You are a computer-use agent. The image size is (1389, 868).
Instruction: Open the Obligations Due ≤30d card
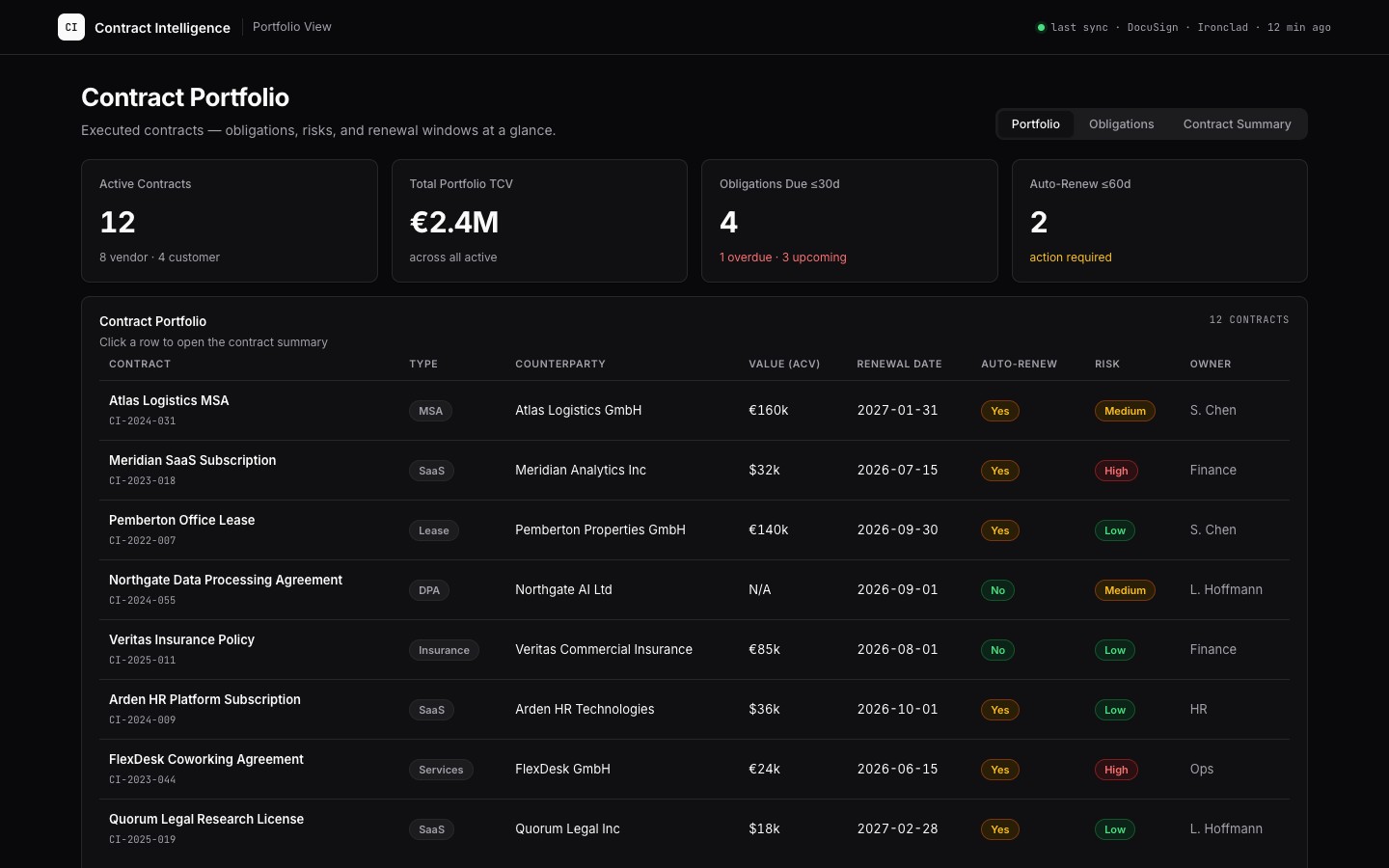click(850, 221)
